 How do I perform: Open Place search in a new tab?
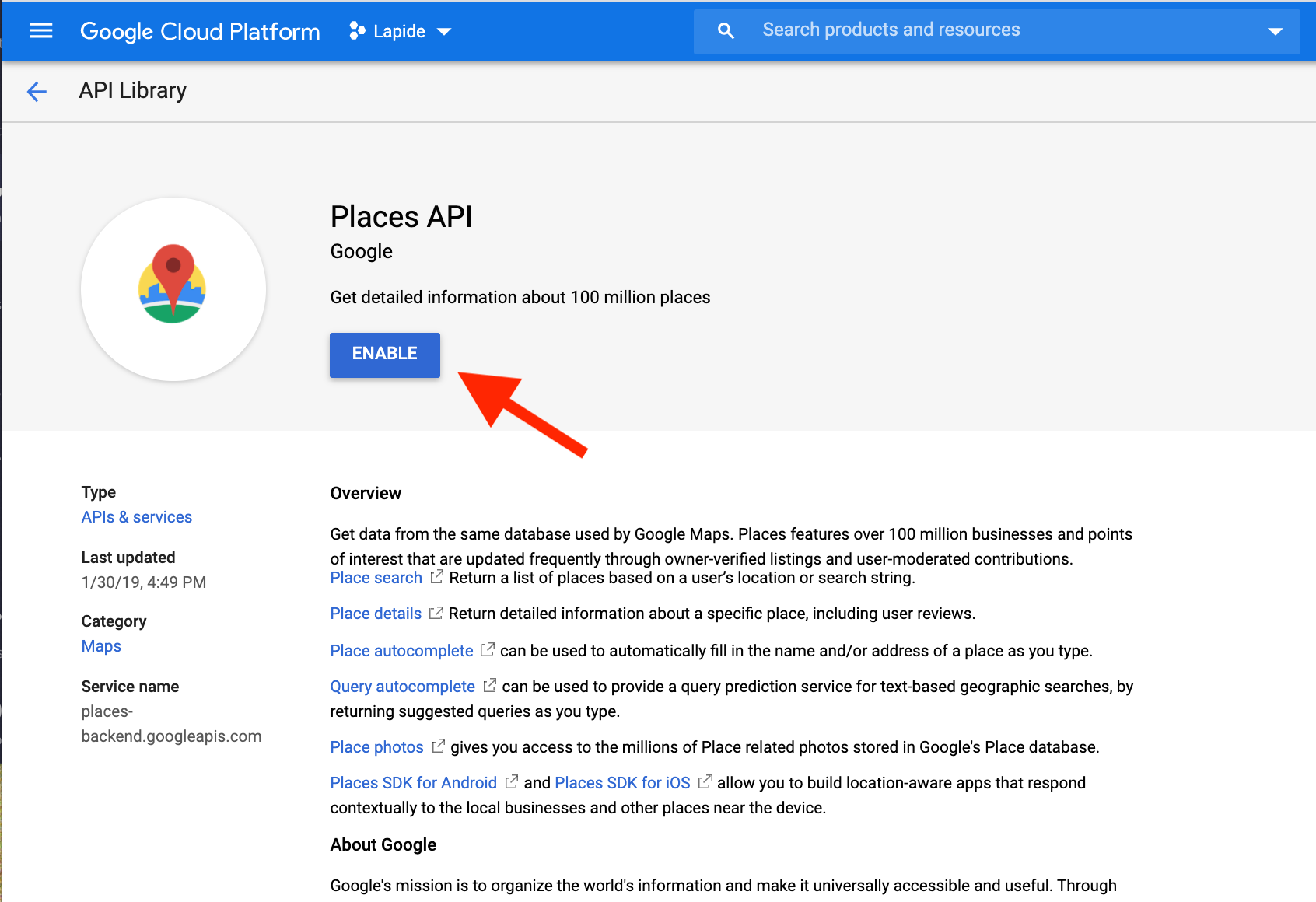tap(376, 578)
